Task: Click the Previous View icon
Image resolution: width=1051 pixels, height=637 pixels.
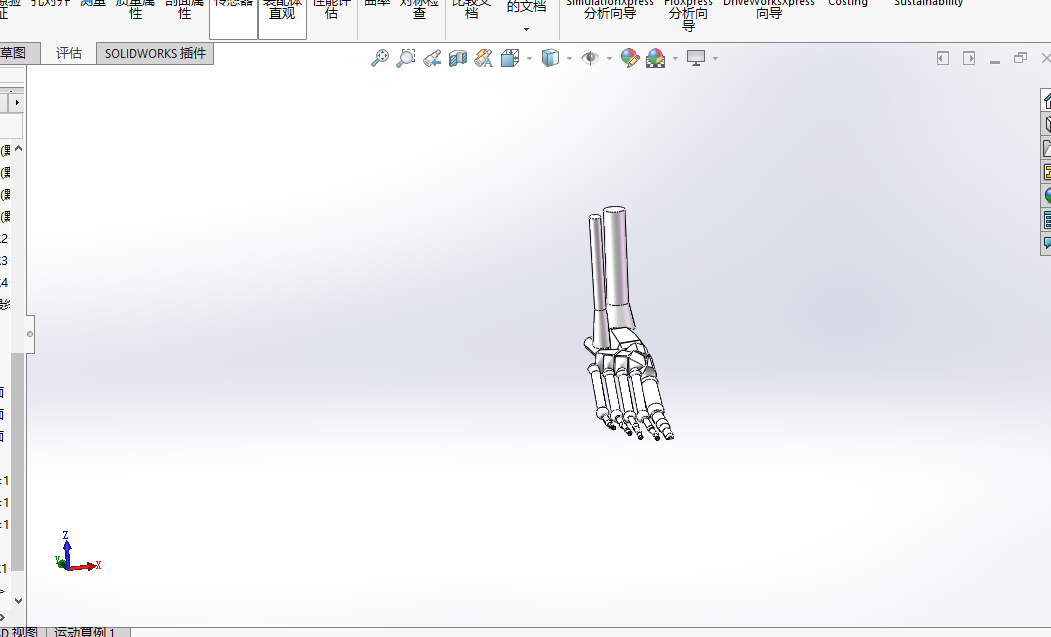Action: [432, 58]
